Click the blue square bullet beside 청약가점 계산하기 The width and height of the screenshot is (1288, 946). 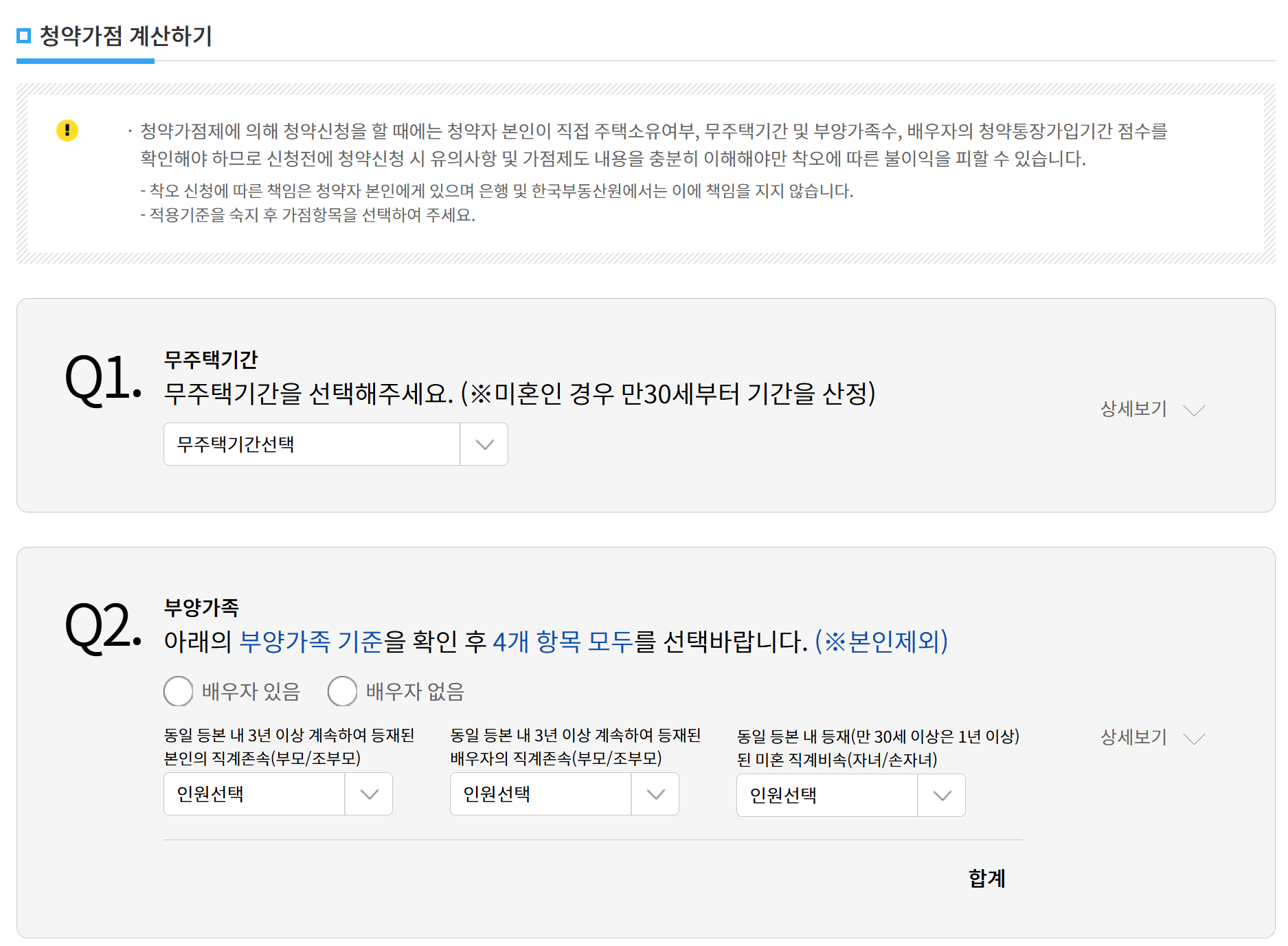(24, 36)
